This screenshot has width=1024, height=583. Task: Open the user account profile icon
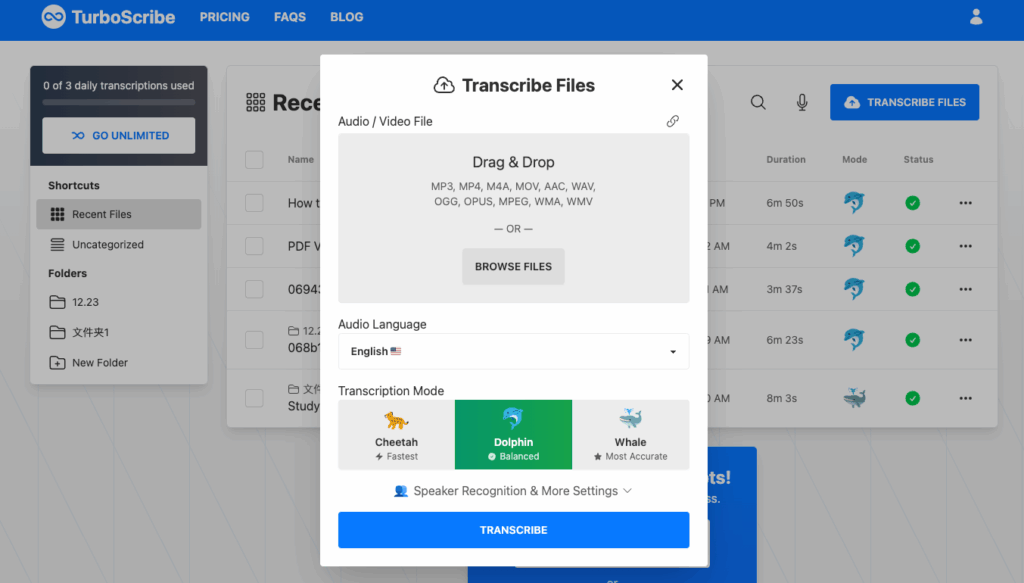[x=976, y=17]
